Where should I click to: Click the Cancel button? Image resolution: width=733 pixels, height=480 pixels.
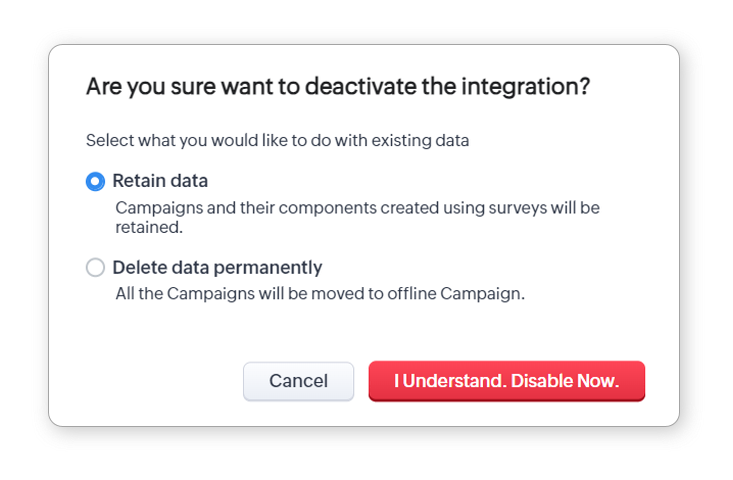coord(298,381)
